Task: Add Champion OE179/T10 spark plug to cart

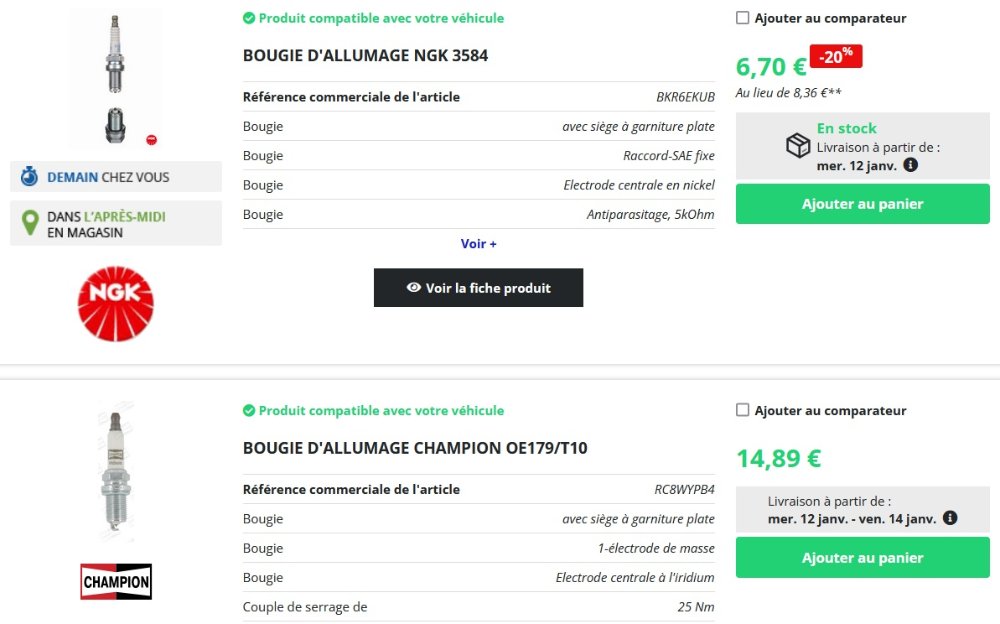Action: (862, 558)
